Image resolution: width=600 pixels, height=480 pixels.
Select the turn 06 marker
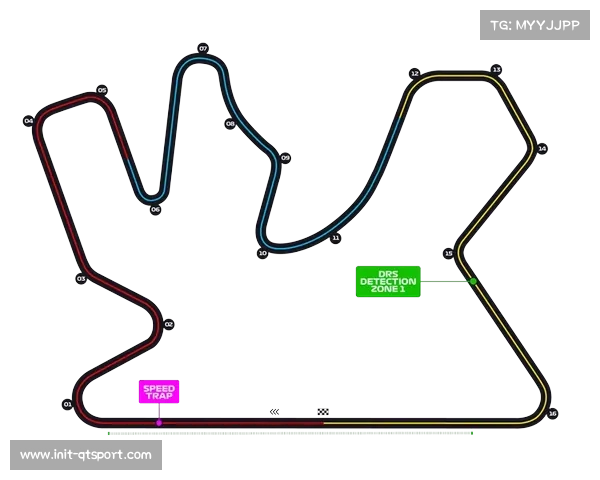tap(155, 209)
